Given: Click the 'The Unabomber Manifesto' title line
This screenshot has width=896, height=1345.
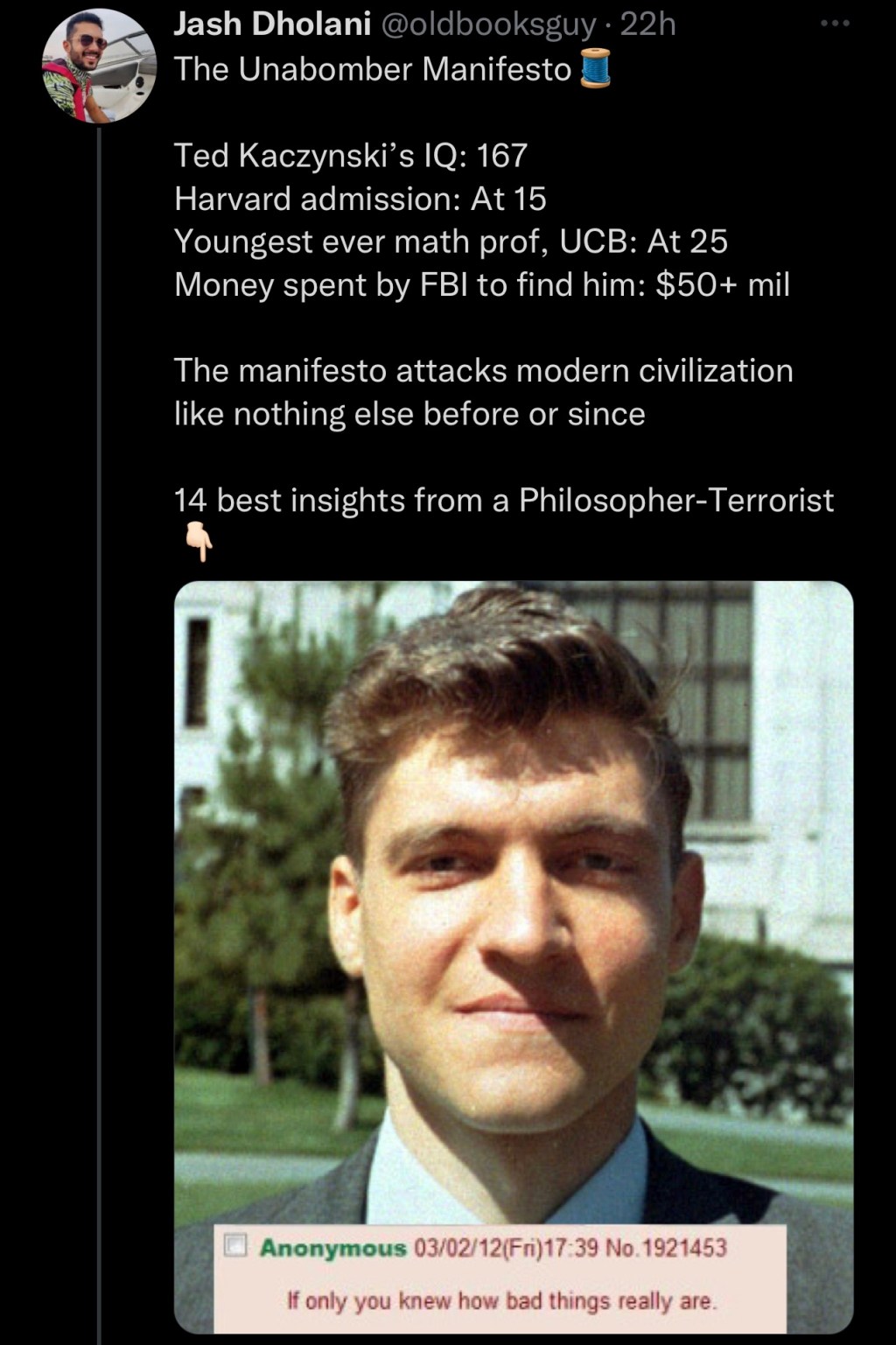Looking at the screenshot, I should tap(373, 69).
